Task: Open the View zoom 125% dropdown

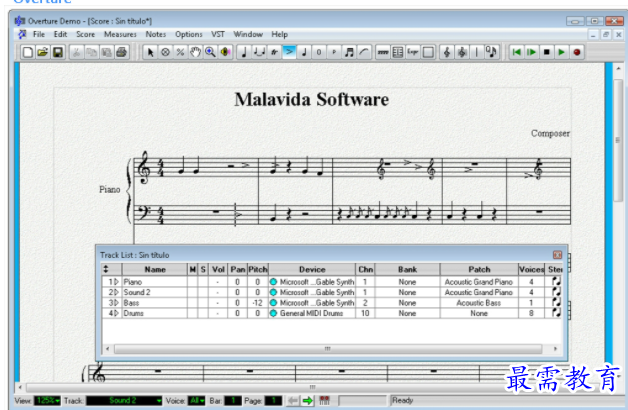Action: [x=47, y=400]
